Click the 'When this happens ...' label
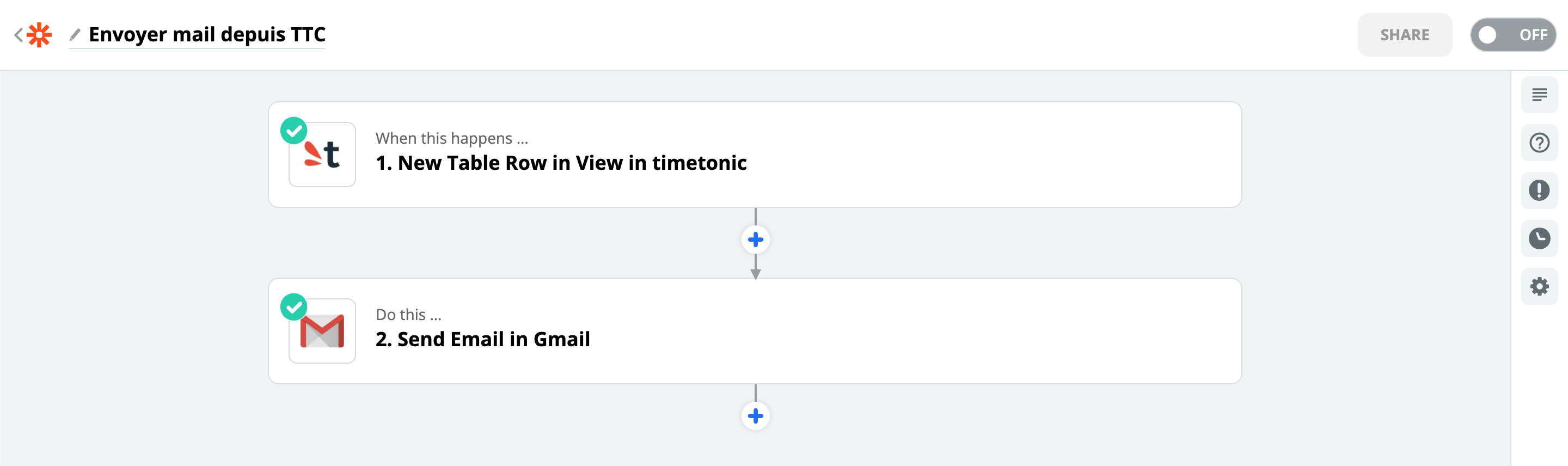 pyautogui.click(x=451, y=138)
